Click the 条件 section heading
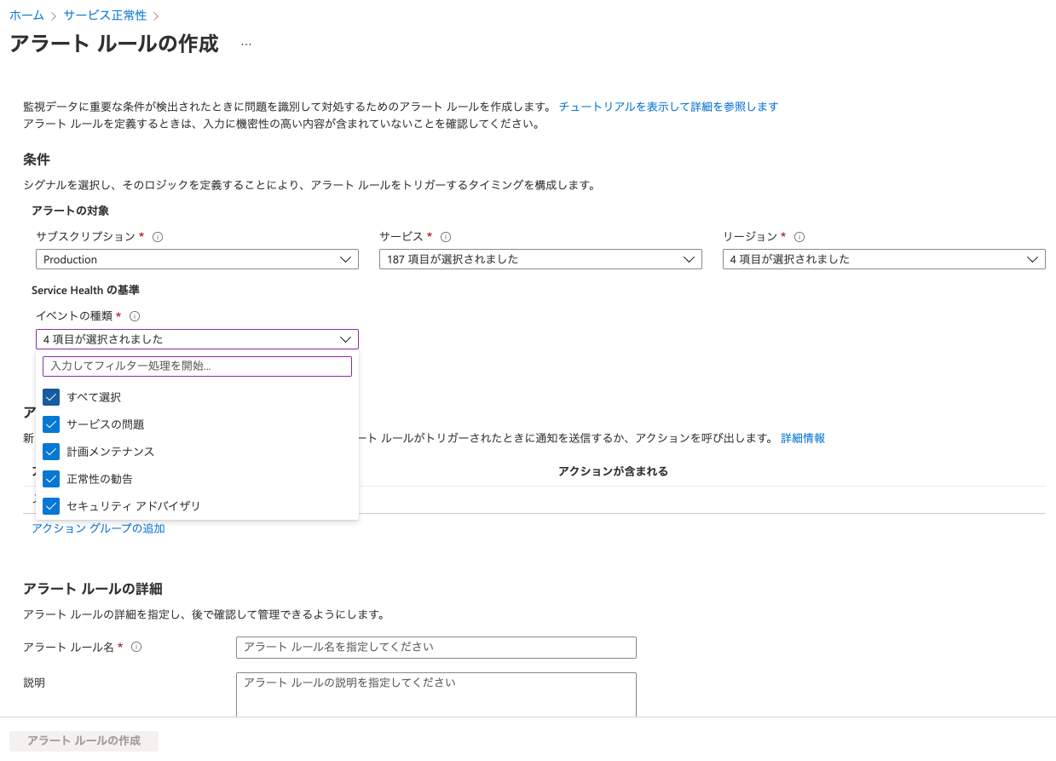This screenshot has width=1056, height=761. (x=36, y=160)
